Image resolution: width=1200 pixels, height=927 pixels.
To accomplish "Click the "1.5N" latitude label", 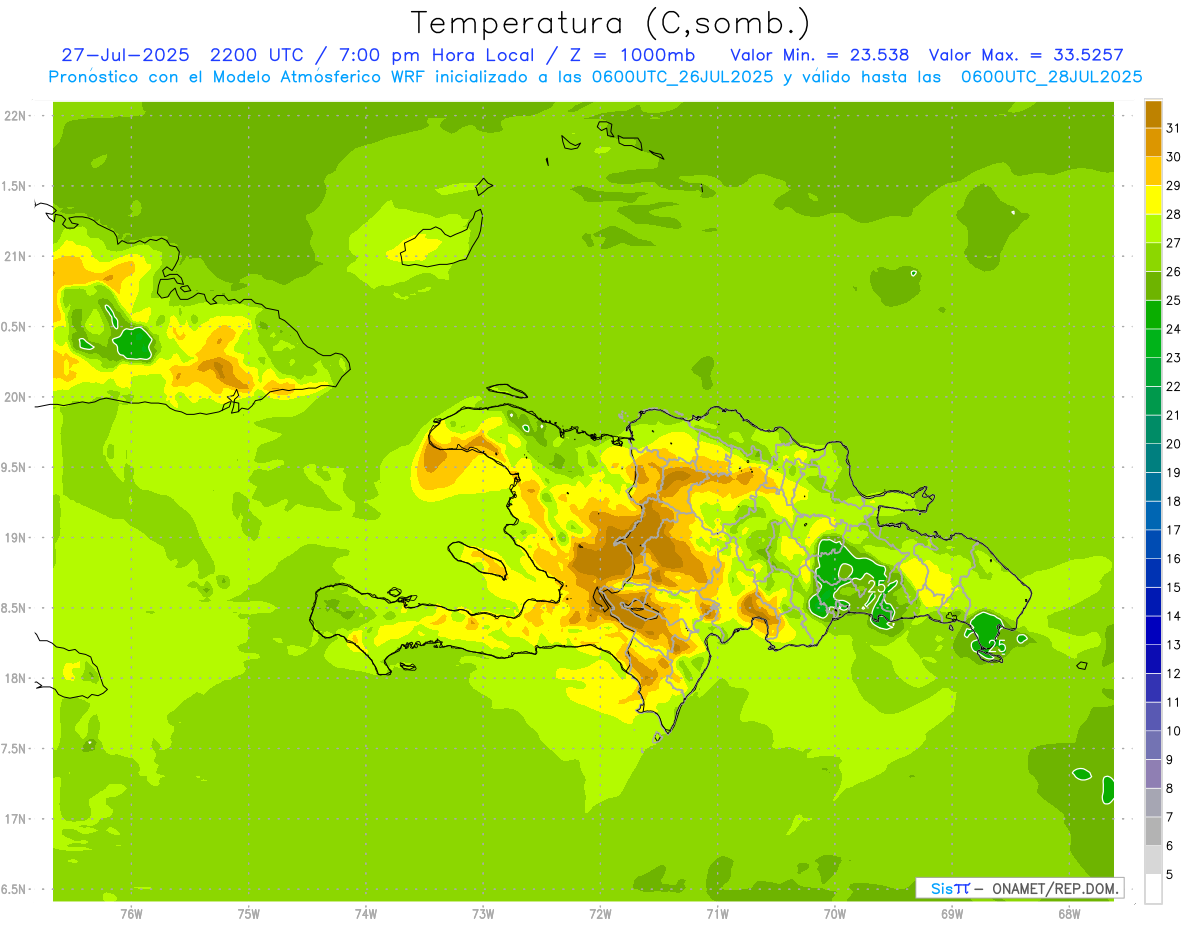I will [14, 186].
